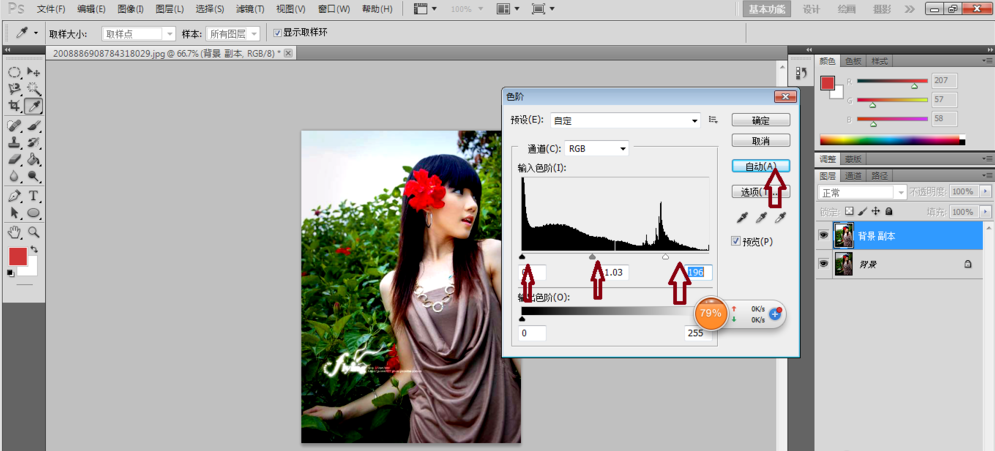Viewport: 995px width, 451px height.
Task: Toggle the 显示取样环 checkbox
Action: click(277, 32)
